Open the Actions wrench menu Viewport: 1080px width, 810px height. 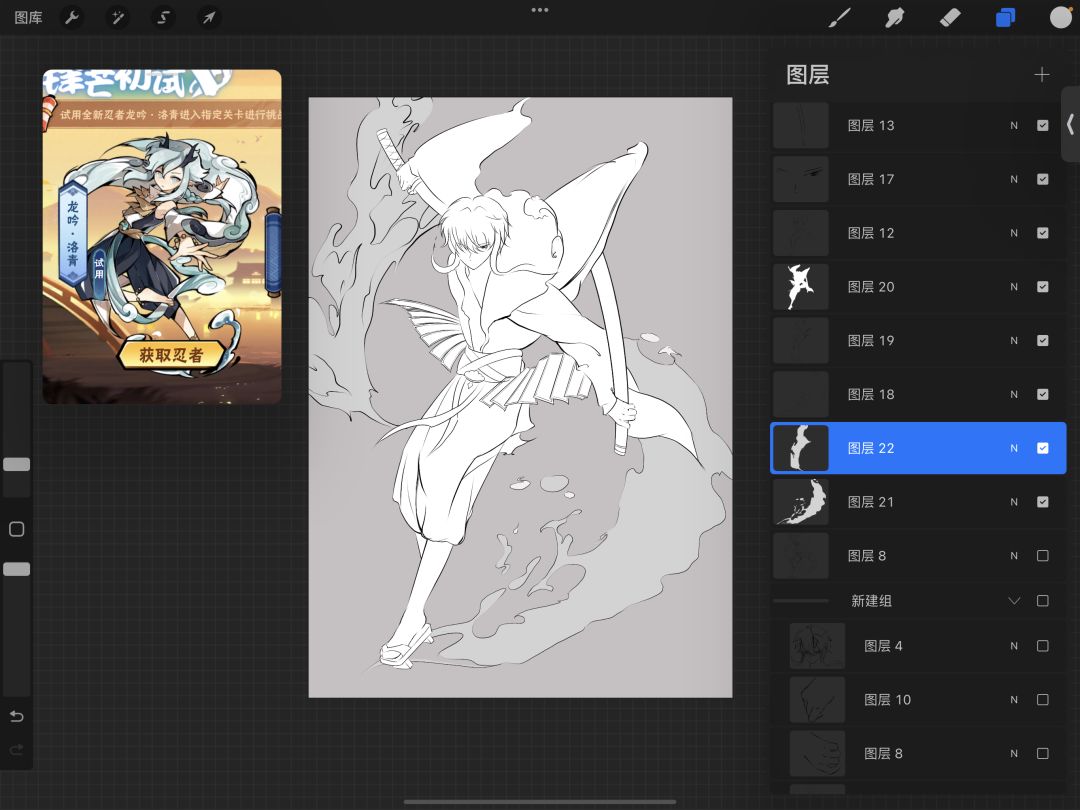click(x=71, y=17)
